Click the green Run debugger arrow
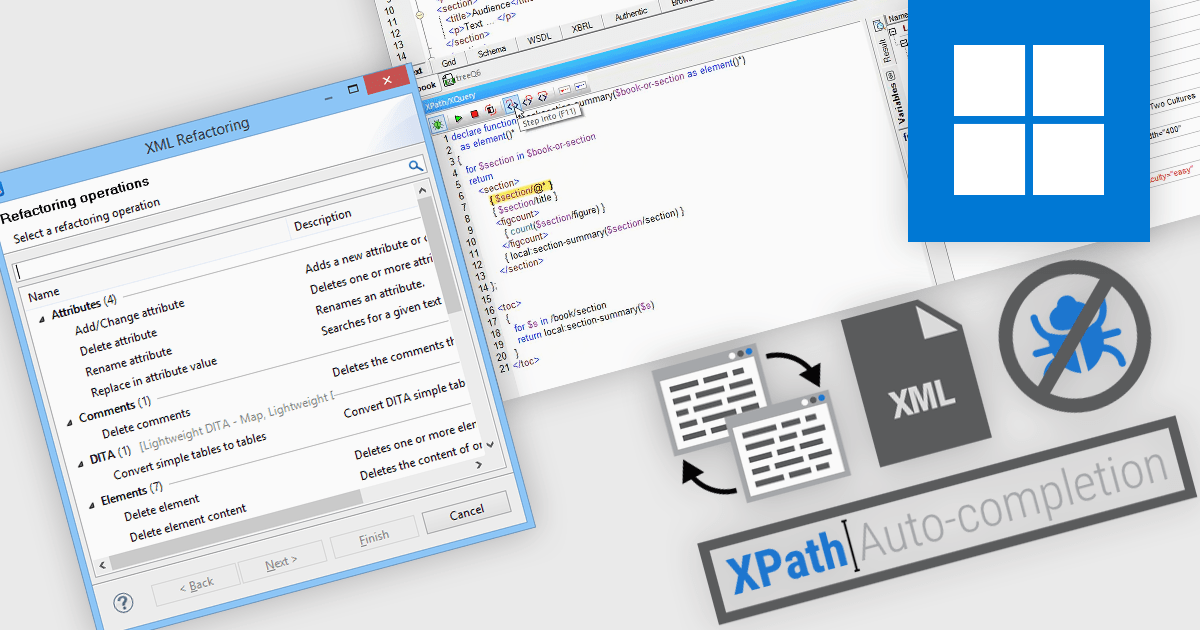Screen dimensions: 1200x630 (458, 118)
